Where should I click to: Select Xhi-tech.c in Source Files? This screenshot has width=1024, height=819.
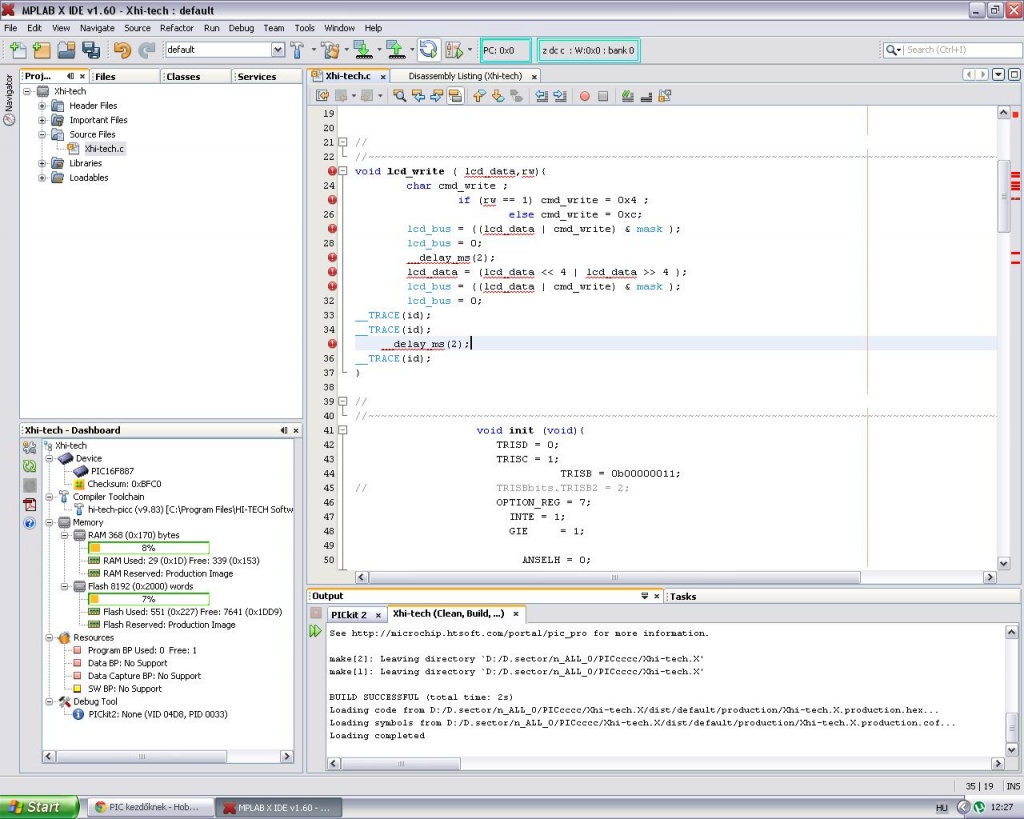pos(104,149)
